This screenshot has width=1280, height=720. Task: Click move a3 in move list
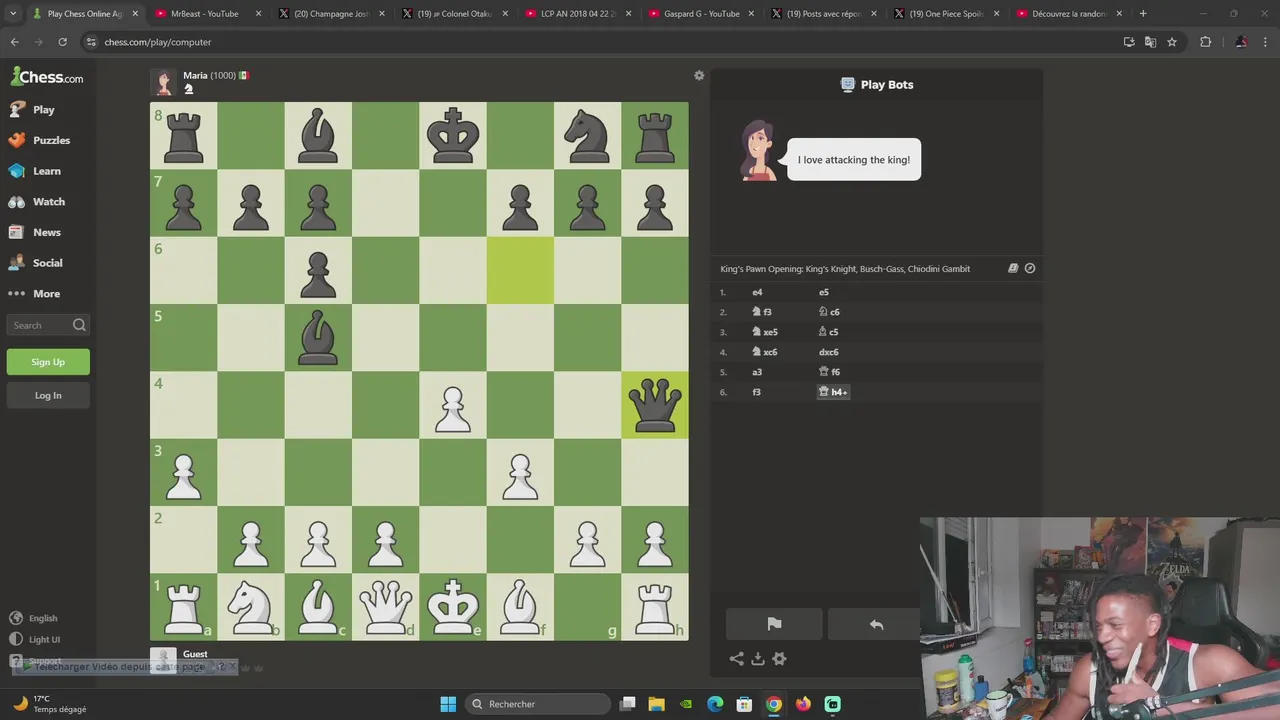[x=757, y=372]
